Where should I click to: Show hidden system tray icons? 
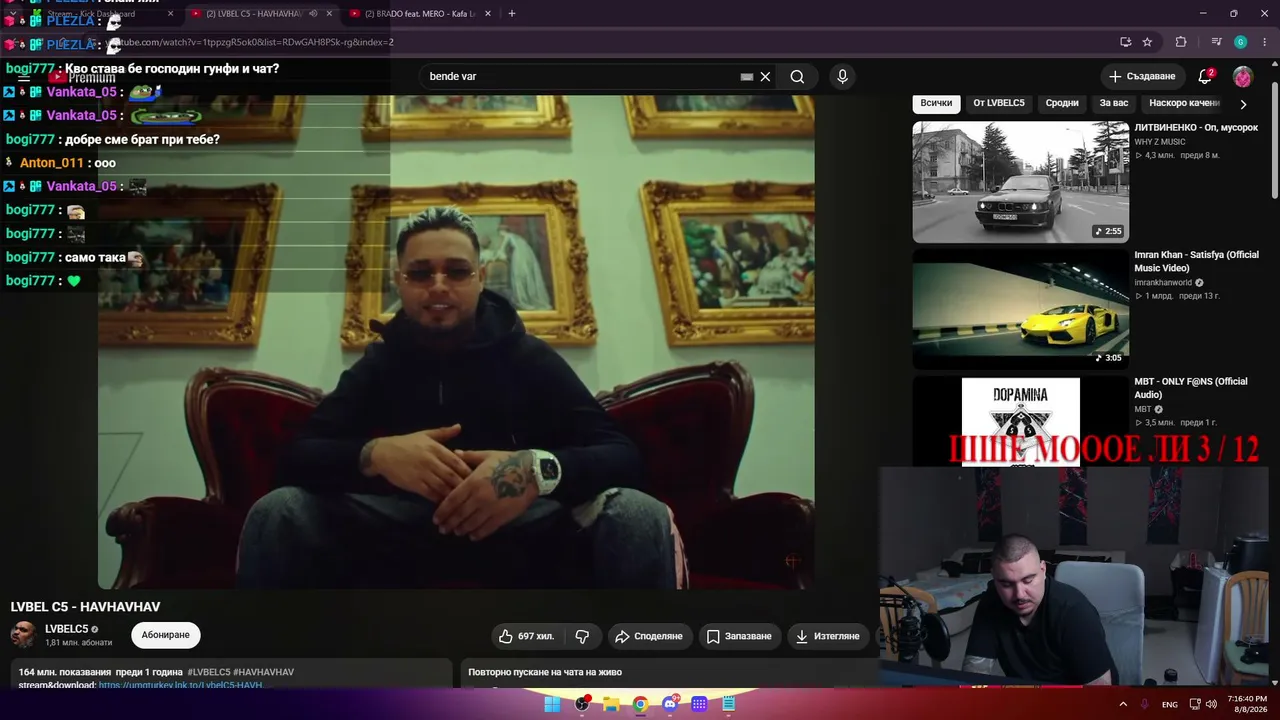(x=1122, y=704)
